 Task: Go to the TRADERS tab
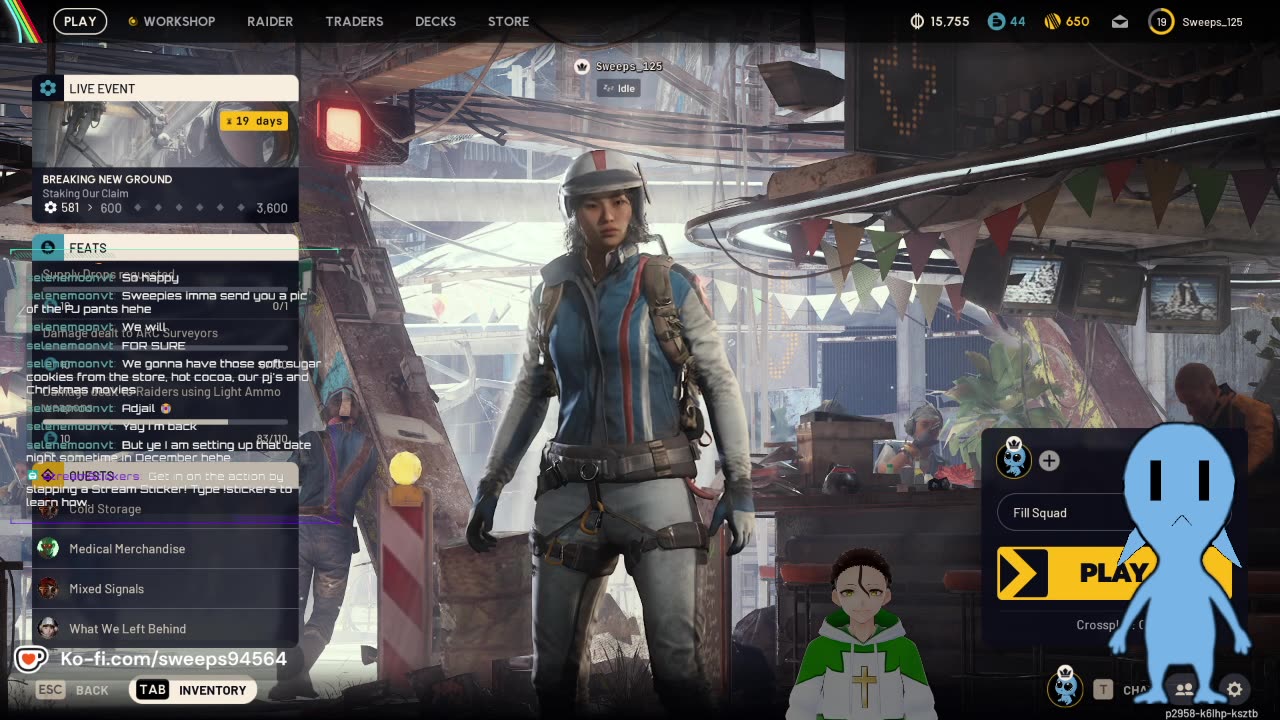354,21
